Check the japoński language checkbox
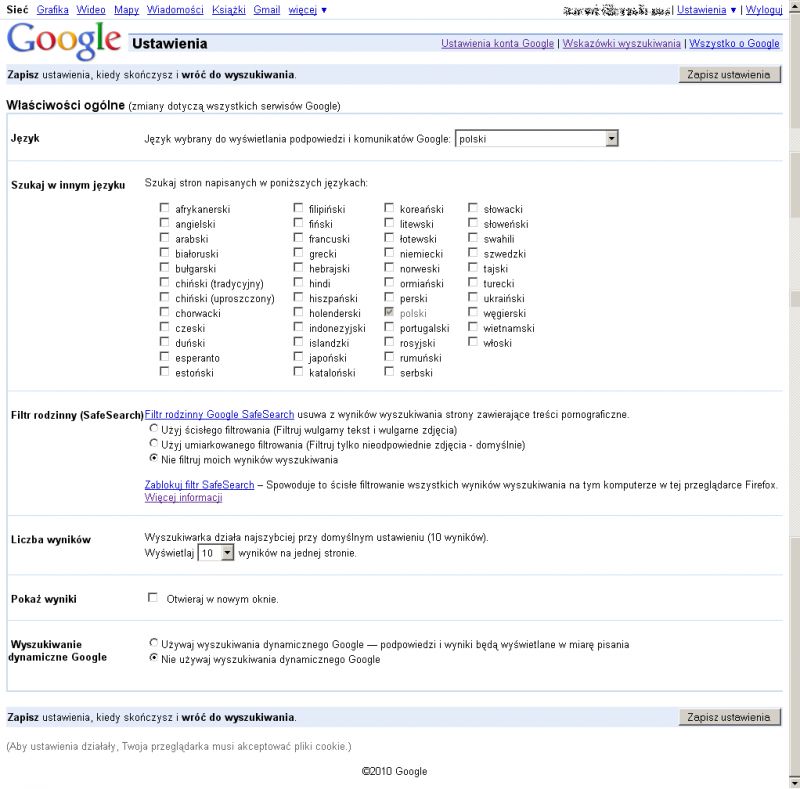This screenshot has height=789, width=800. point(298,356)
